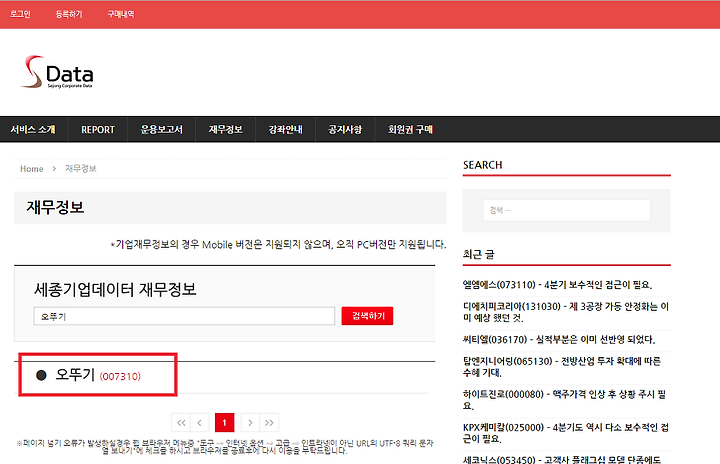
Task: Click the 최근 글 sidebar heading
Action: (478, 254)
